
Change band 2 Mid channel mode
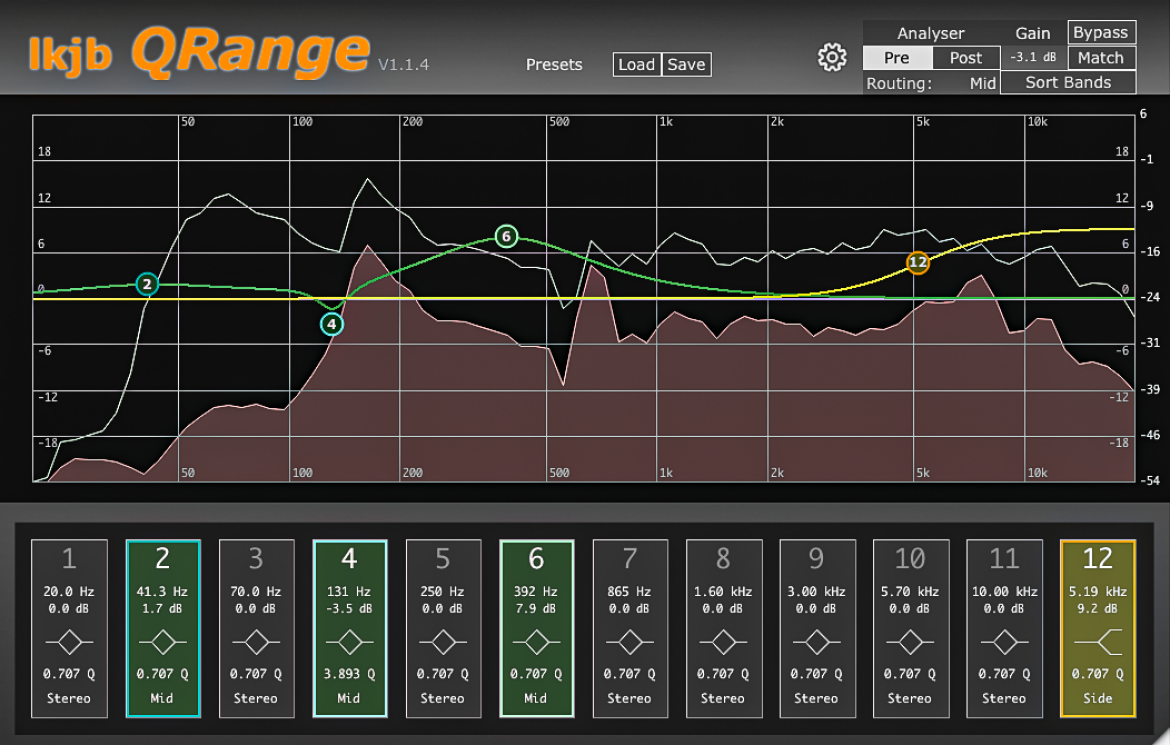(x=162, y=699)
